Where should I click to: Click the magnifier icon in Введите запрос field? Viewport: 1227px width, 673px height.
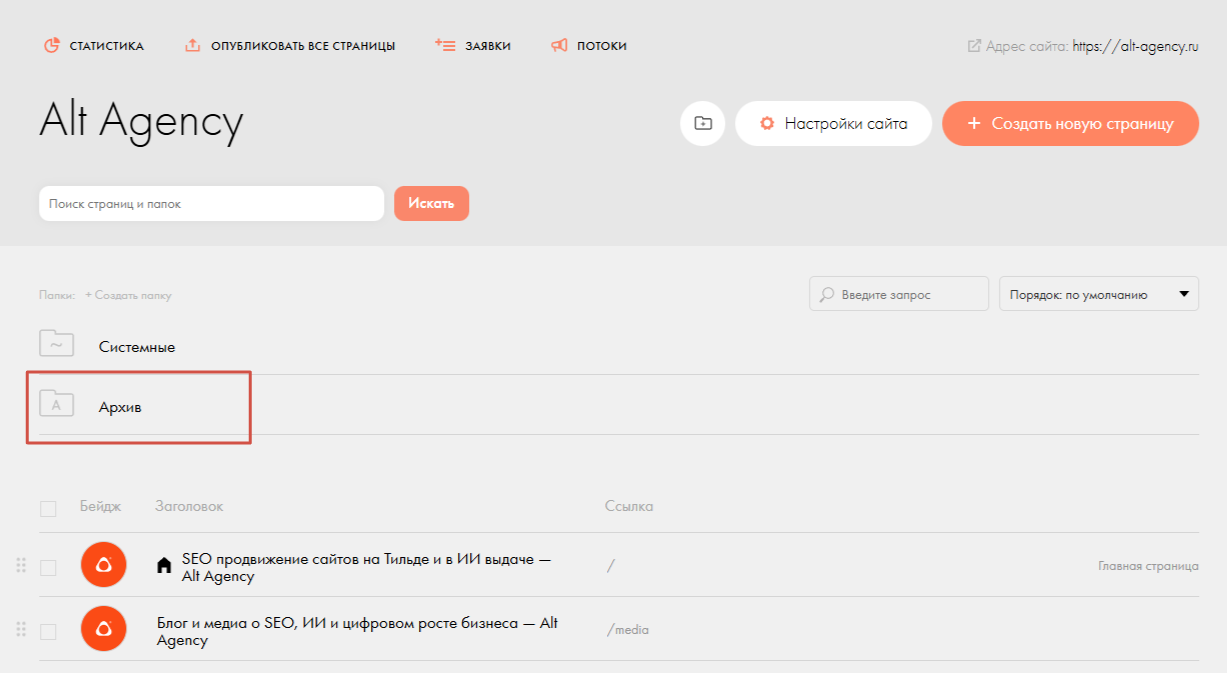coord(827,295)
